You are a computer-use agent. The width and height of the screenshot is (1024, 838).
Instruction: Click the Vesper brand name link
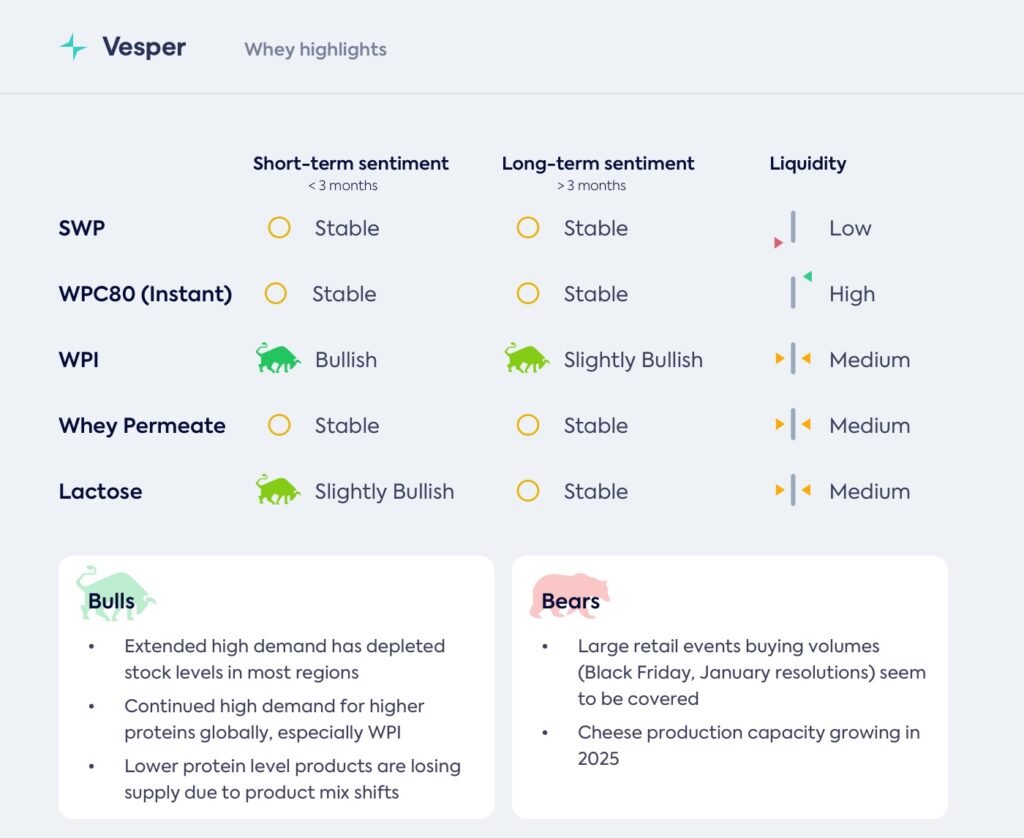pyautogui.click(x=144, y=47)
